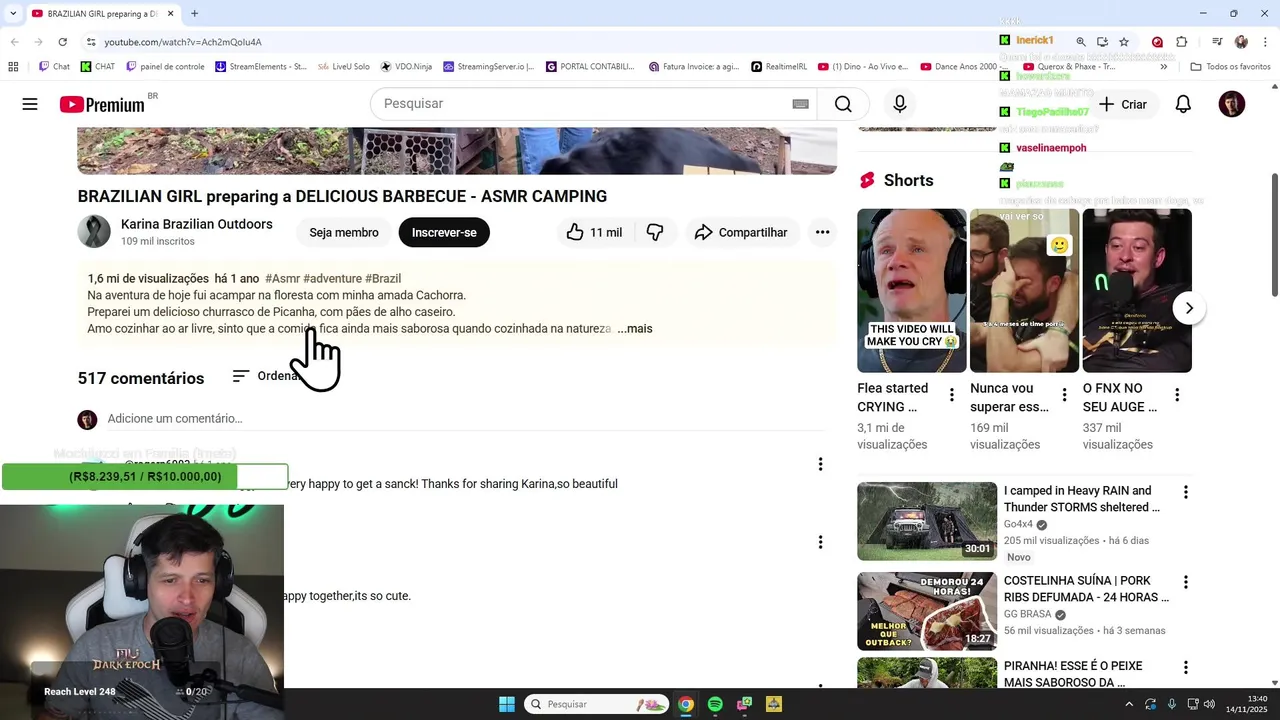This screenshot has width=1280, height=720.
Task: Open the GG BRASA channel link
Action: pos(1028,614)
